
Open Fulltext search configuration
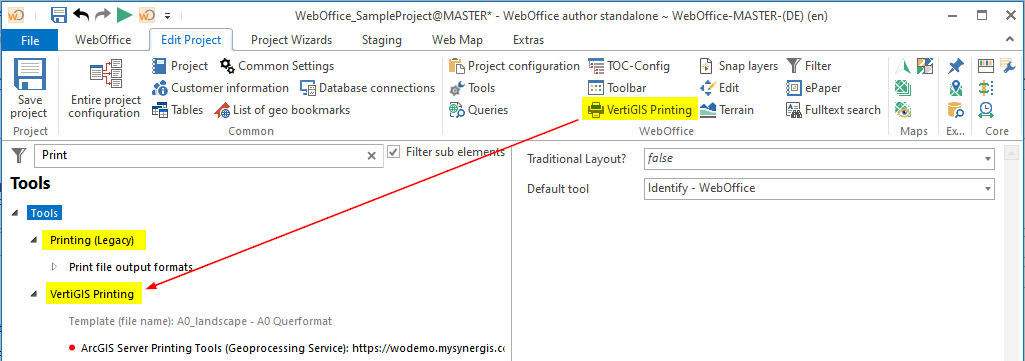click(x=833, y=110)
